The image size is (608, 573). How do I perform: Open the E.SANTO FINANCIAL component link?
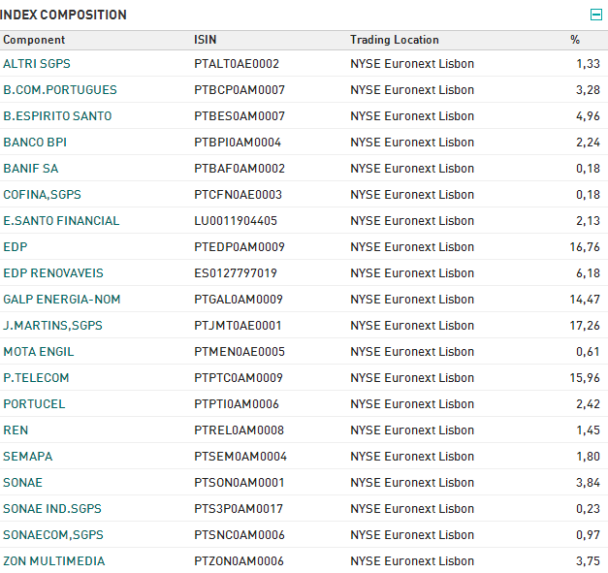tap(61, 221)
